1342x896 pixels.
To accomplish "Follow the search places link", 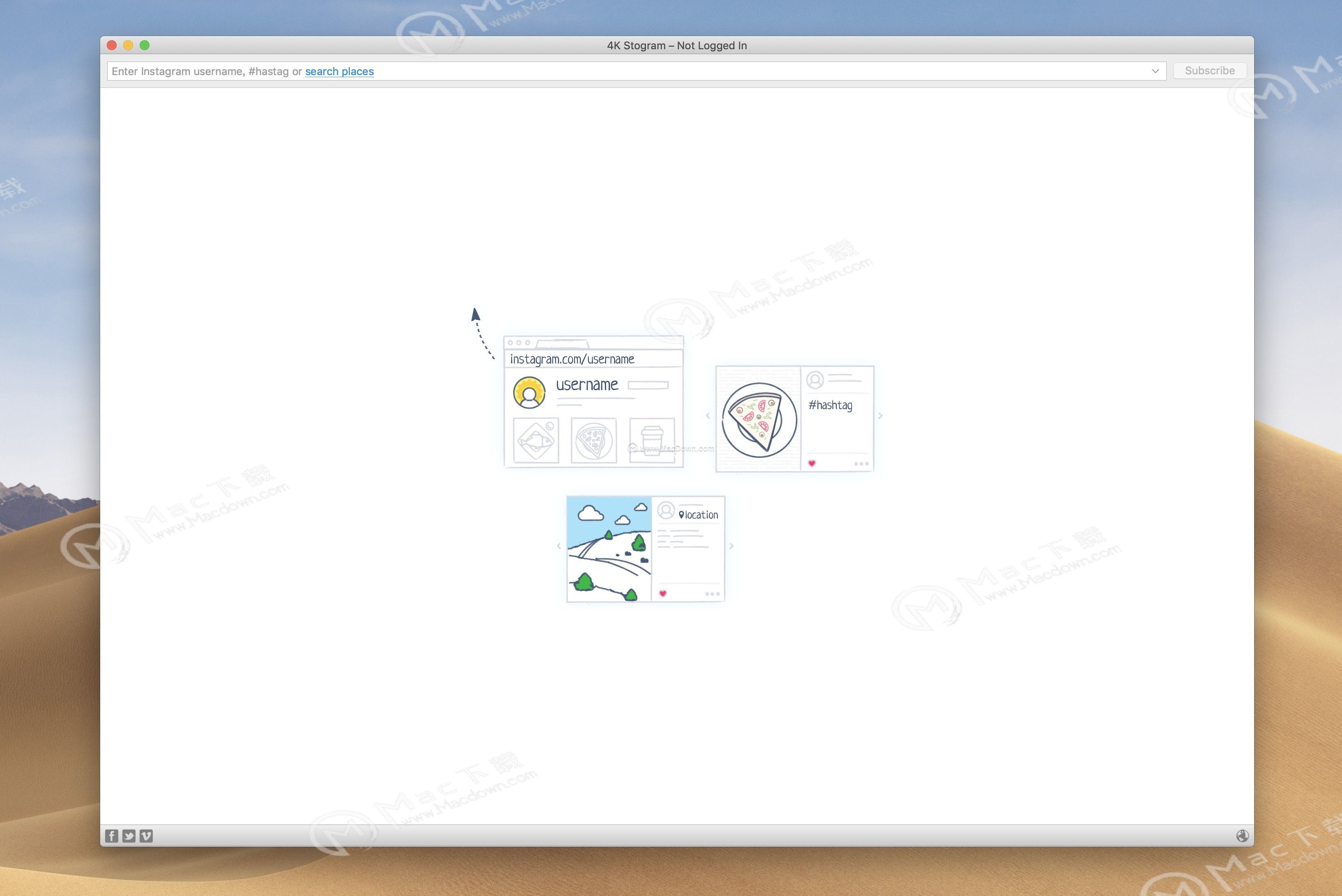I will [x=339, y=71].
